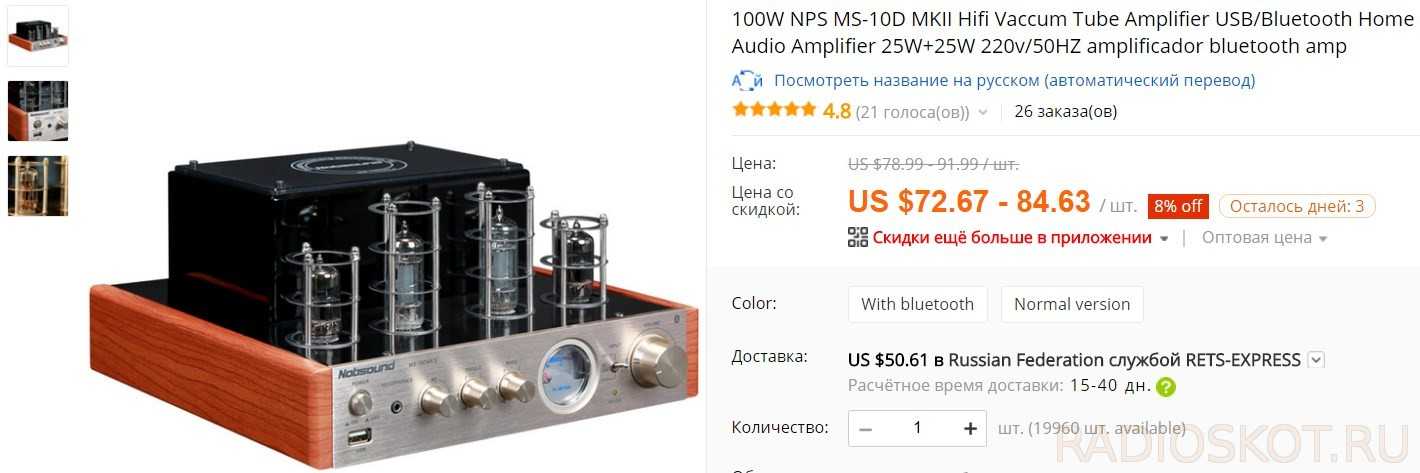Click the QR code icon for app discounts
The image size is (1420, 473).
858,237
